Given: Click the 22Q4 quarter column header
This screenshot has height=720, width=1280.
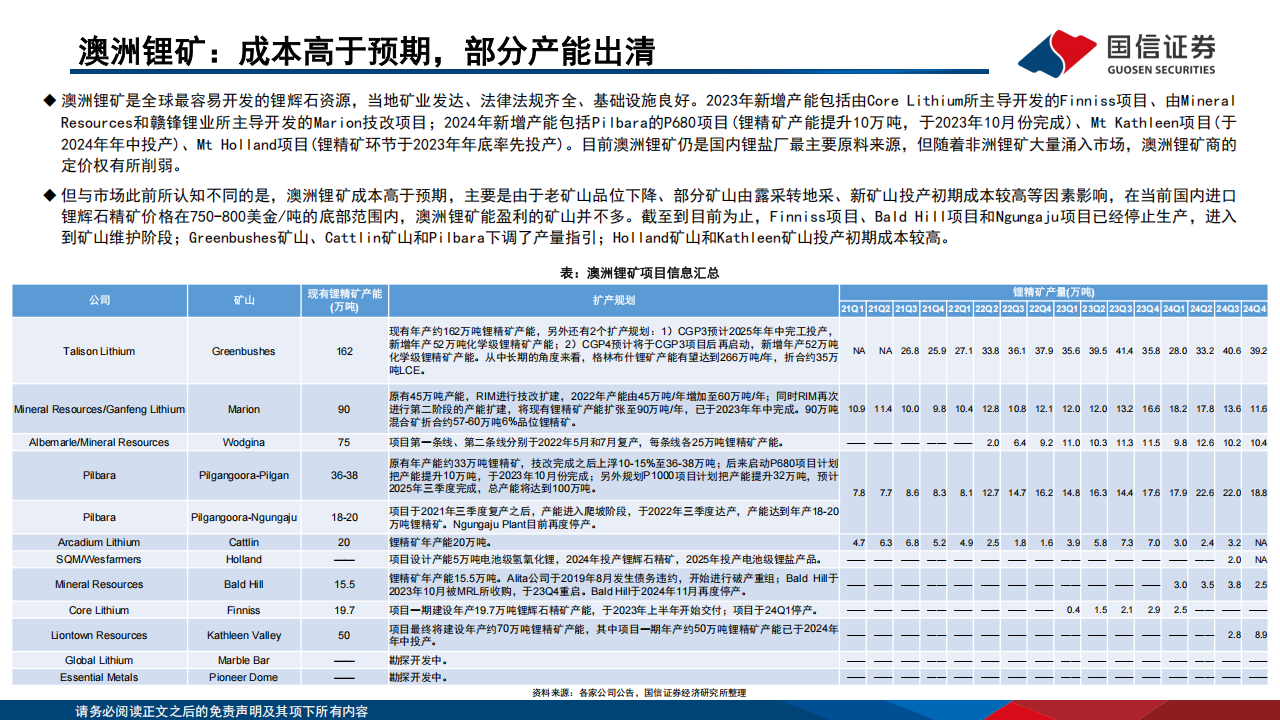Looking at the screenshot, I should click(x=1039, y=308).
